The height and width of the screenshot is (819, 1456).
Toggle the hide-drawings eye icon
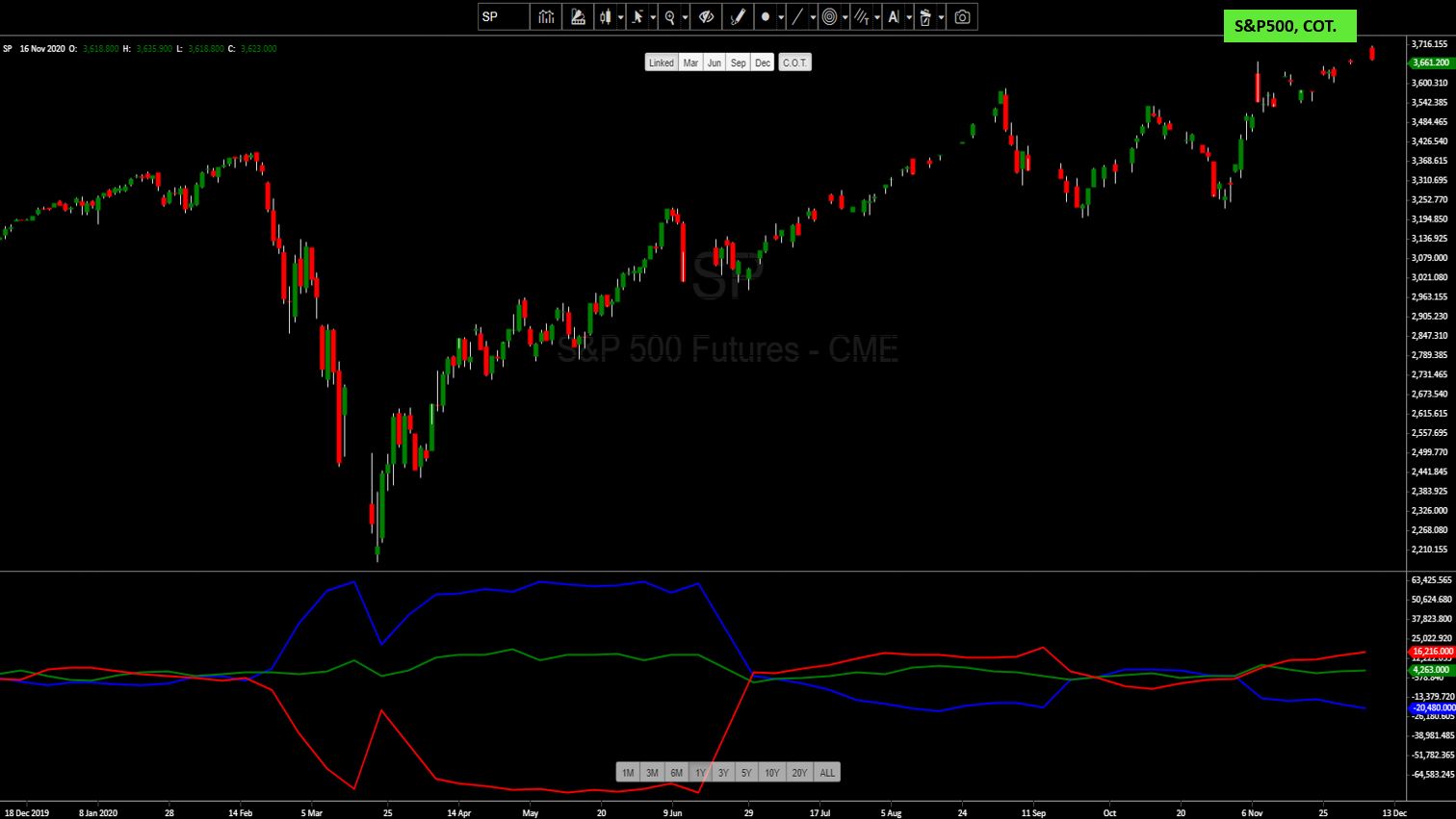[706, 16]
